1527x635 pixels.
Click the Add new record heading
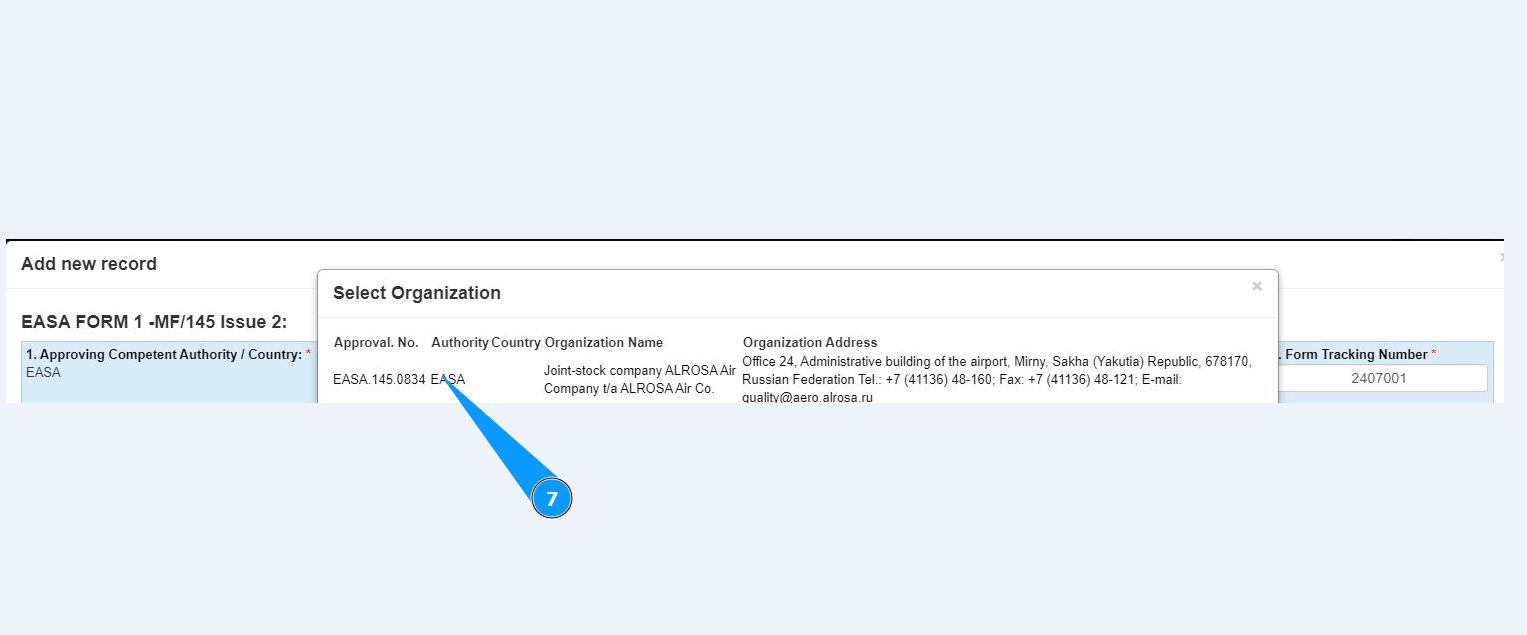click(89, 264)
